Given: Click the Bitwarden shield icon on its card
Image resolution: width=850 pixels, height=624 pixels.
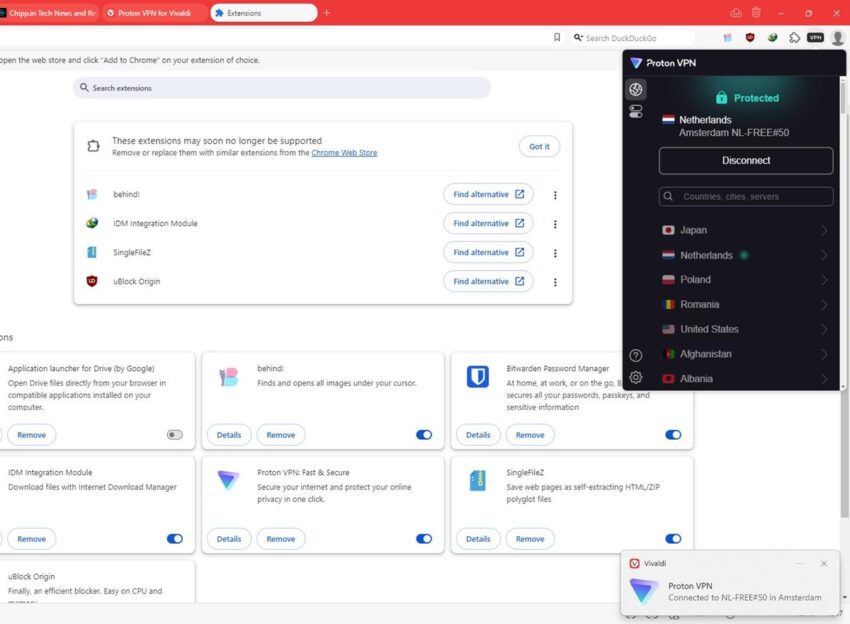Looking at the screenshot, I should 478,376.
